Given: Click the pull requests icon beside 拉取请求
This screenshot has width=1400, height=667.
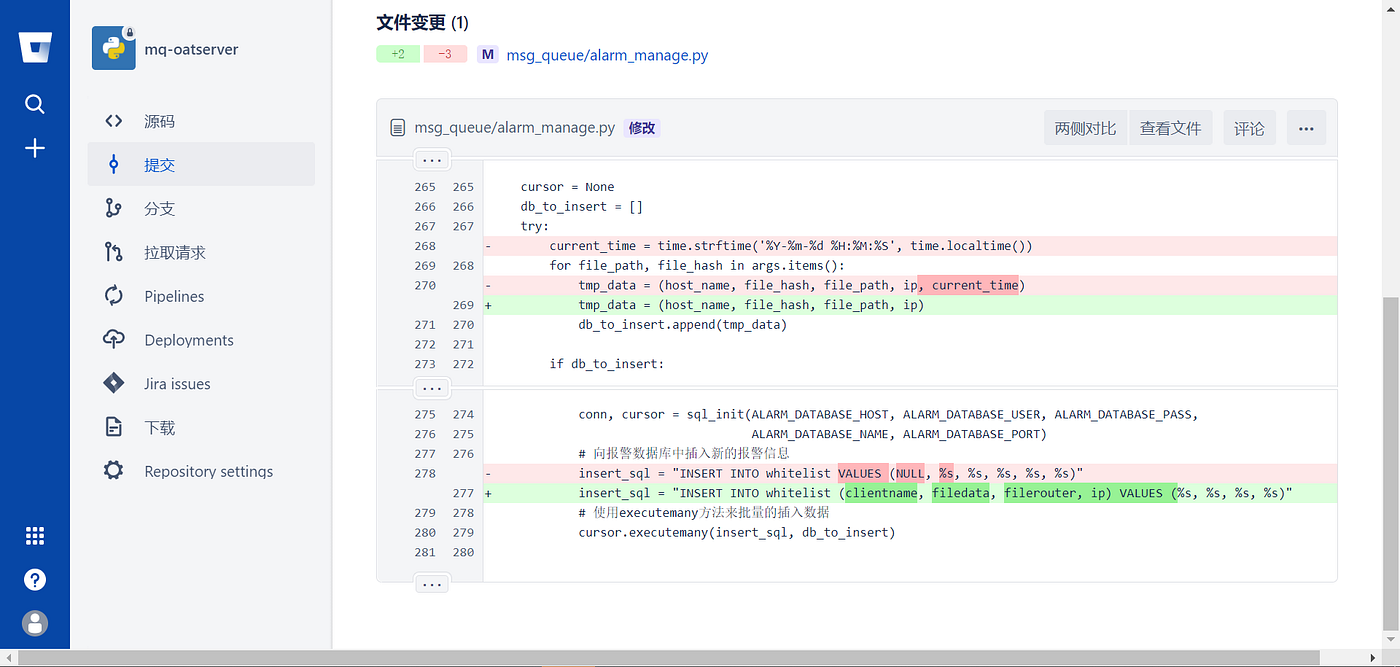Looking at the screenshot, I should click(114, 252).
